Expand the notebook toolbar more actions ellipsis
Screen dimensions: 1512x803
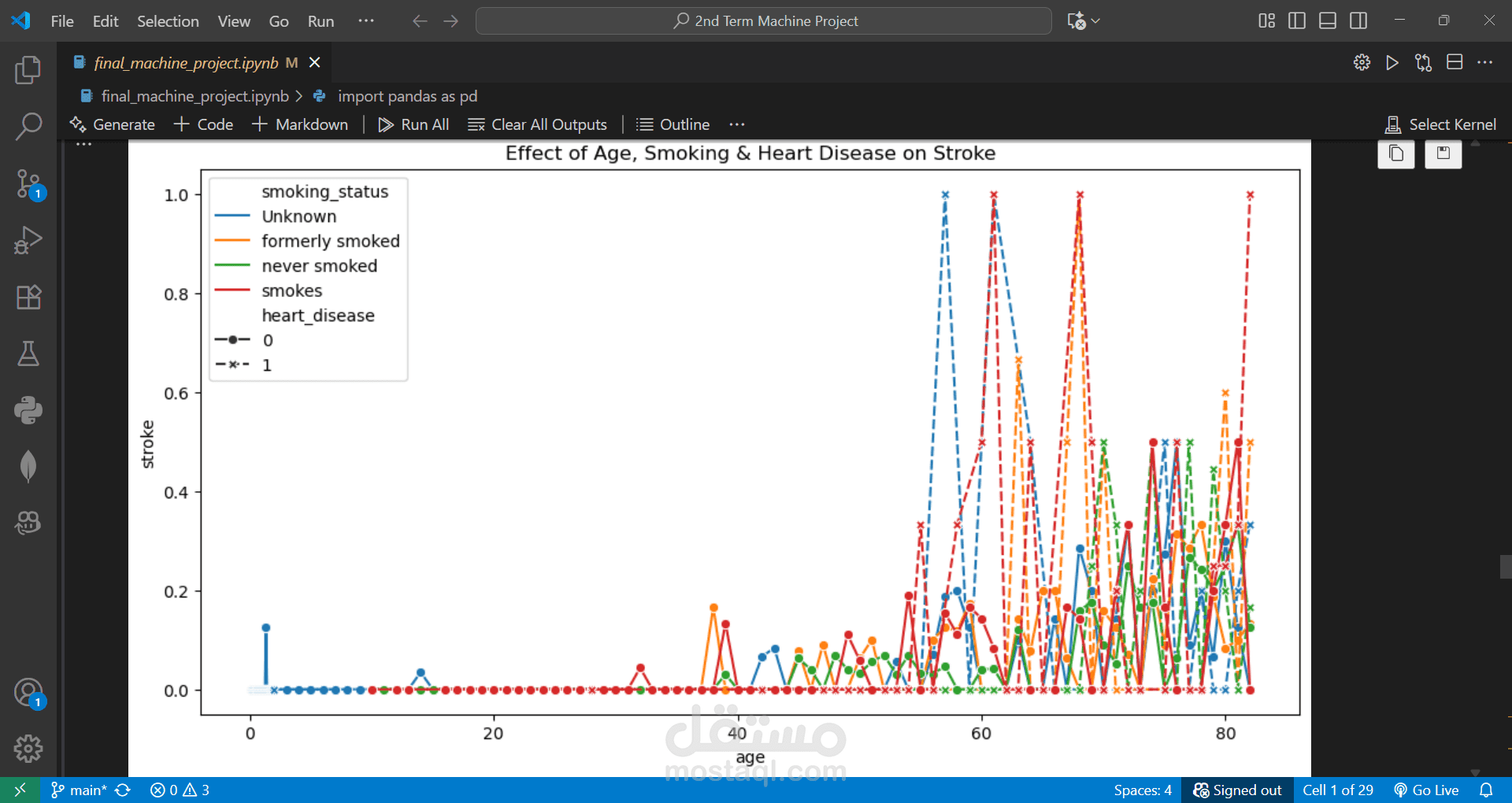point(736,124)
